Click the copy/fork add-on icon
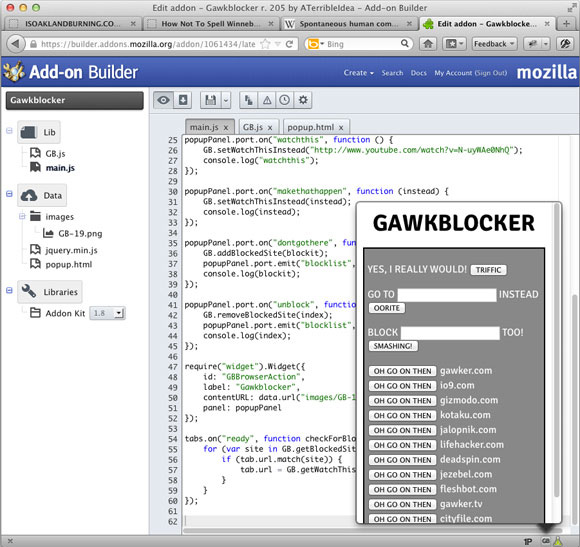 coord(249,100)
